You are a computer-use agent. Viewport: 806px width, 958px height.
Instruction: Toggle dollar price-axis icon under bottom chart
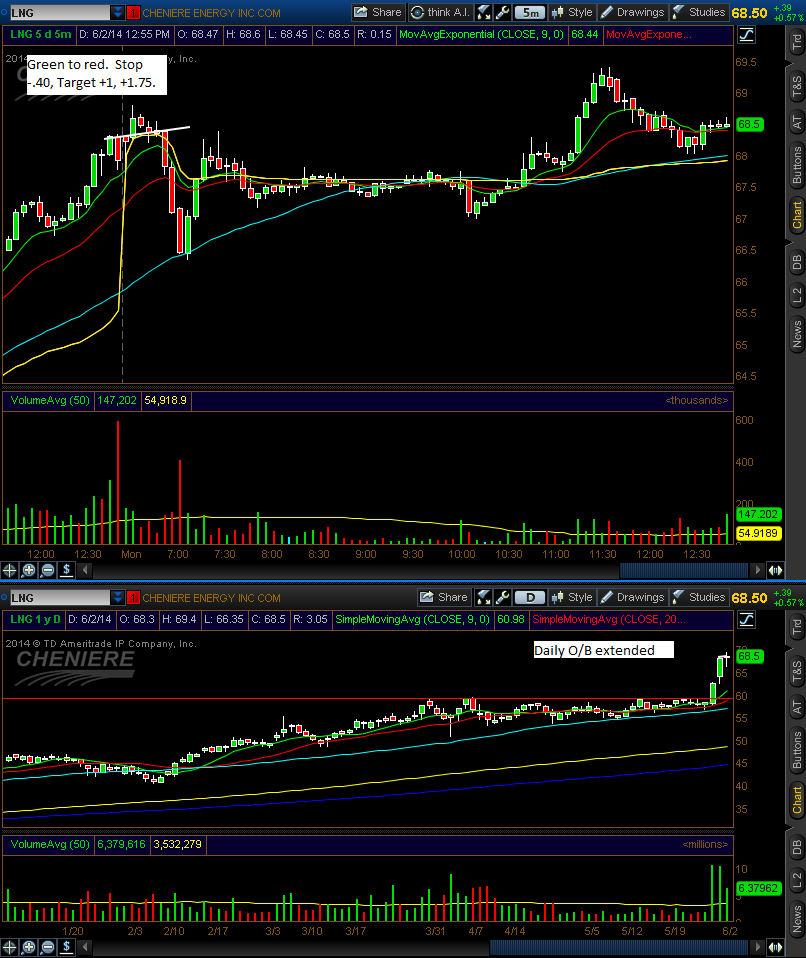pyautogui.click(x=66, y=948)
